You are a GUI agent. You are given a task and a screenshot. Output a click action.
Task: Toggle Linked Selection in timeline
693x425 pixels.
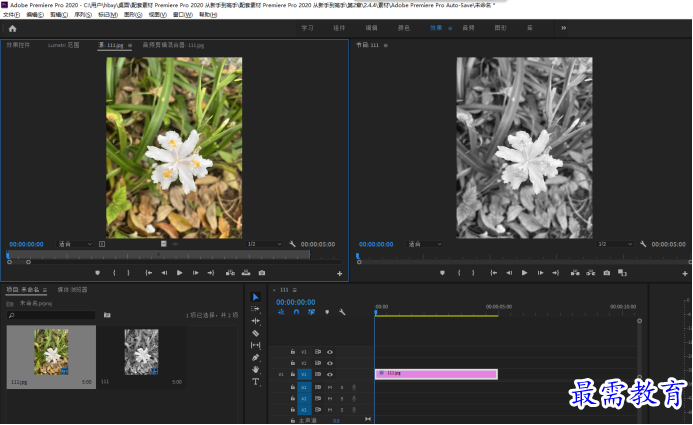312,312
